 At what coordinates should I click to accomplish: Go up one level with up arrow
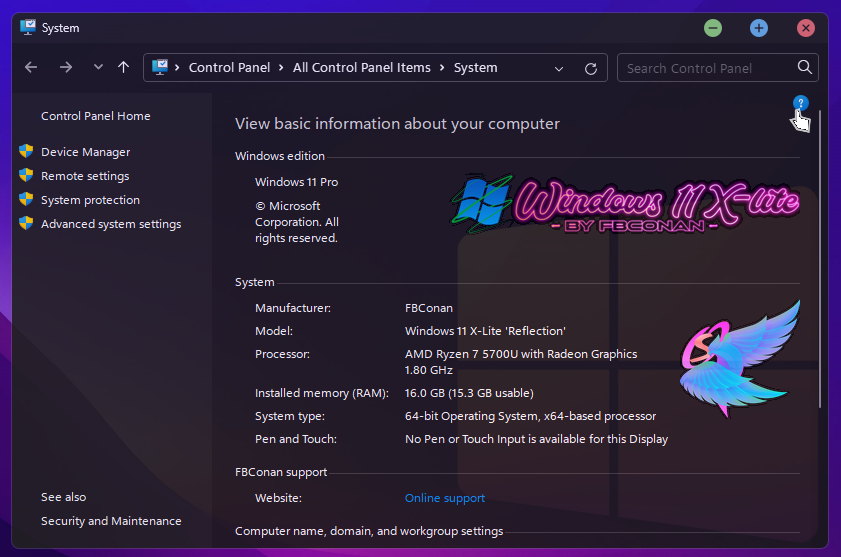(x=123, y=68)
